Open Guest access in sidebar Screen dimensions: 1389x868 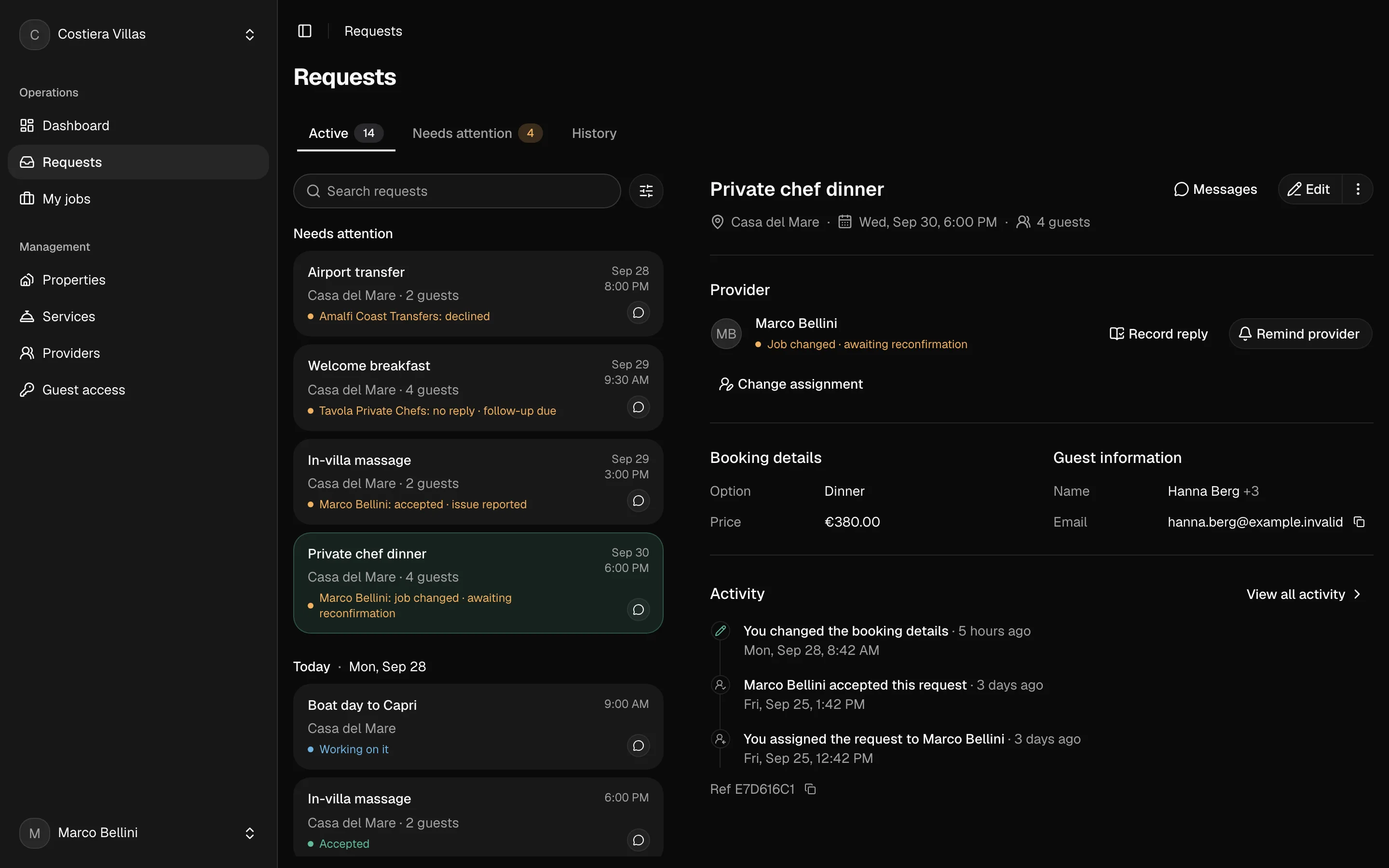pyautogui.click(x=138, y=390)
